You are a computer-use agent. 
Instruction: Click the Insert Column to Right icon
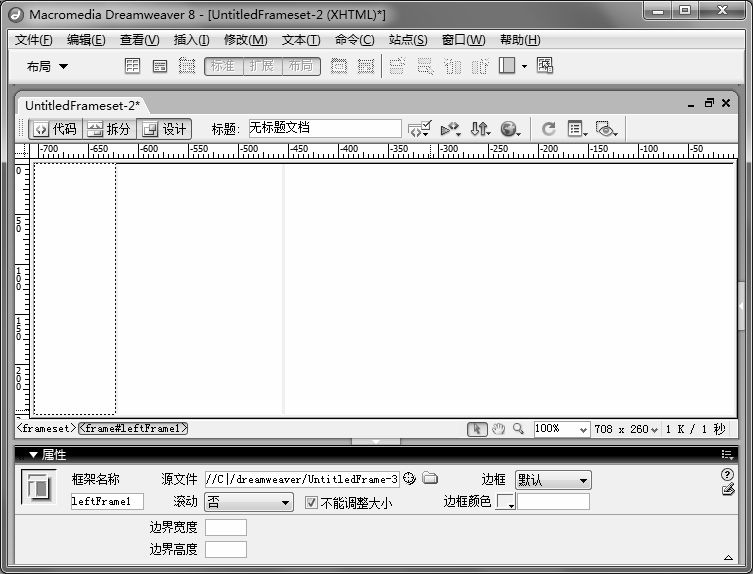coord(480,66)
